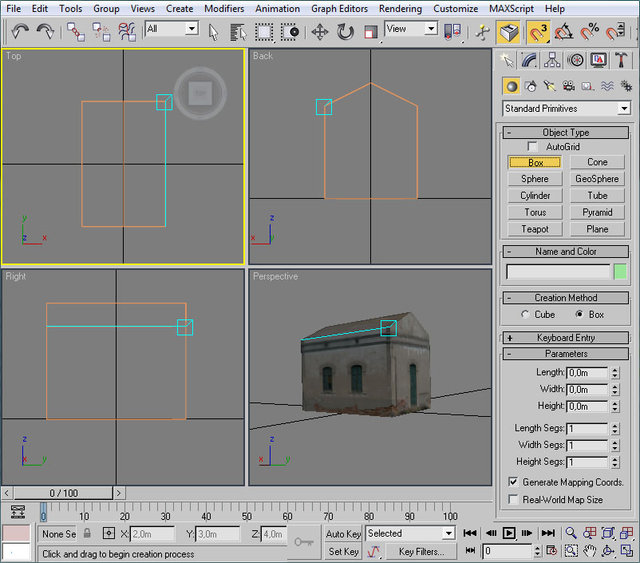The image size is (640, 563).
Task: Switch to the Cameras category icon
Action: pos(567,86)
